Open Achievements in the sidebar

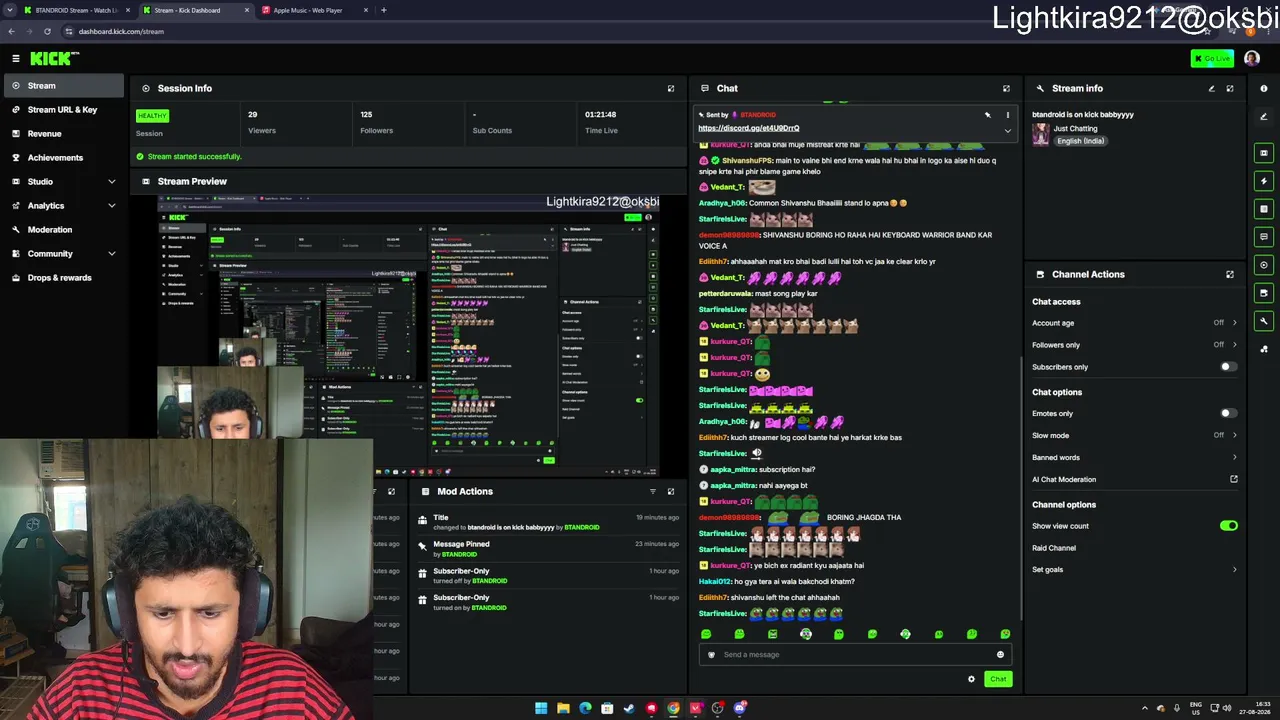[x=62, y=157]
